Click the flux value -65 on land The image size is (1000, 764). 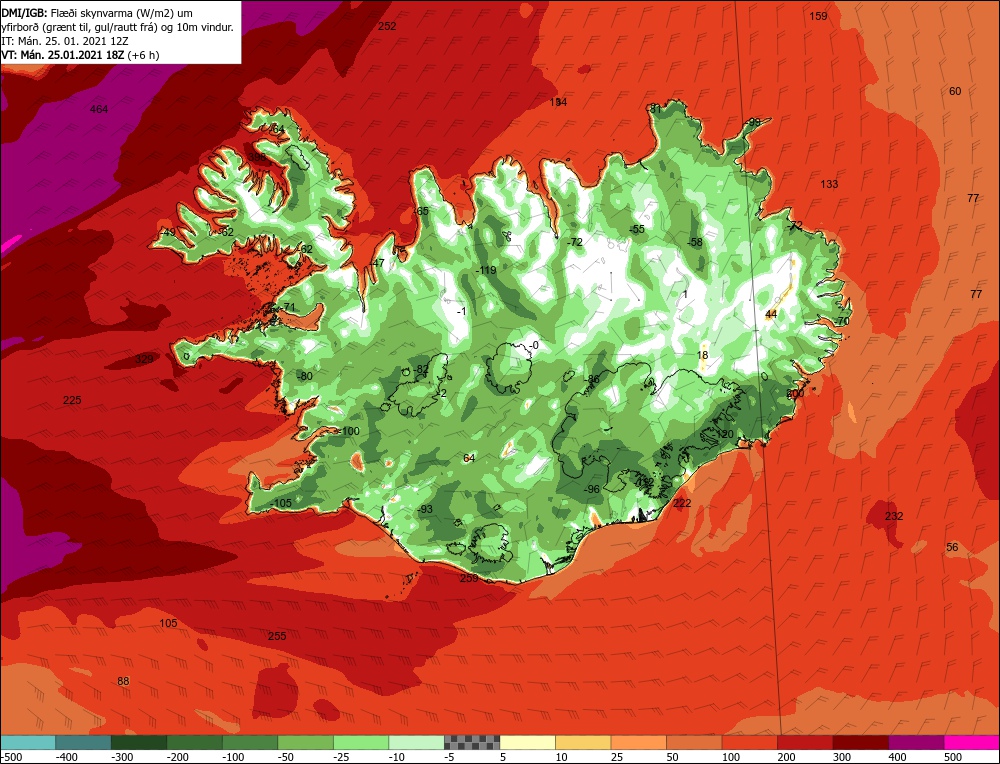click(x=421, y=211)
